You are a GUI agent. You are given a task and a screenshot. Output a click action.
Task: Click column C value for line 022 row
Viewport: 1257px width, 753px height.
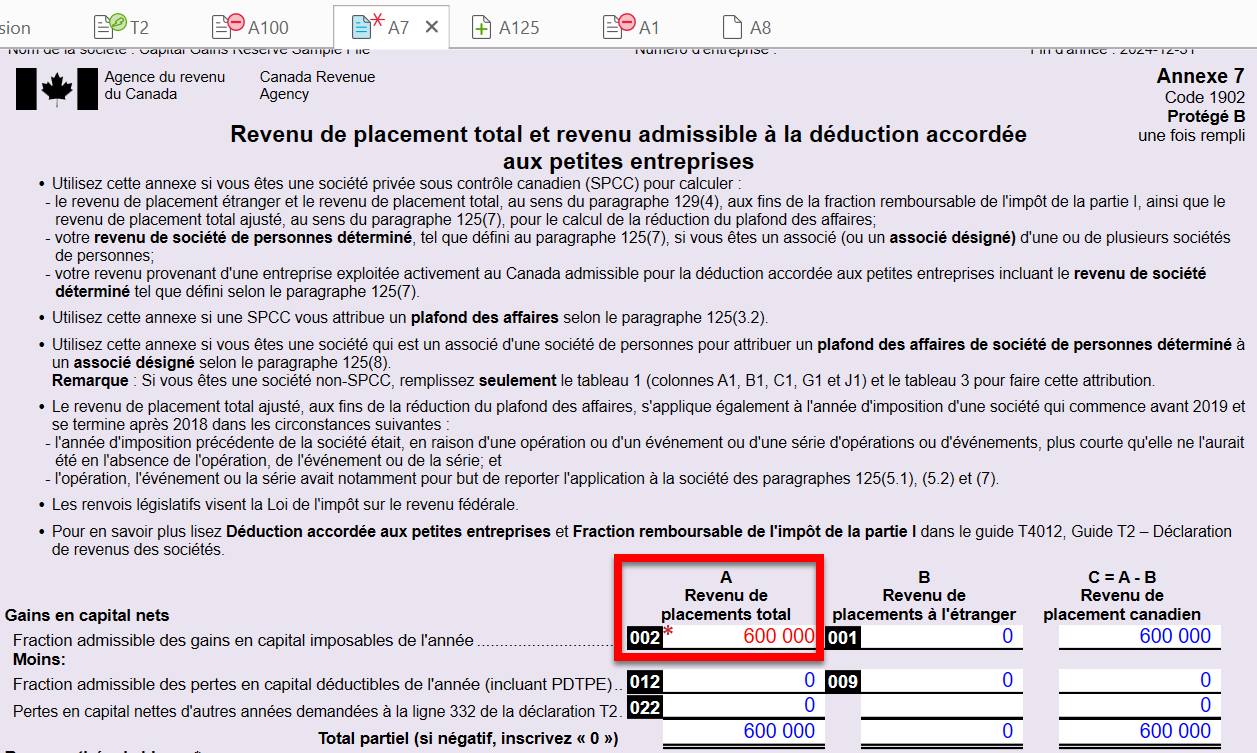tap(1140, 707)
